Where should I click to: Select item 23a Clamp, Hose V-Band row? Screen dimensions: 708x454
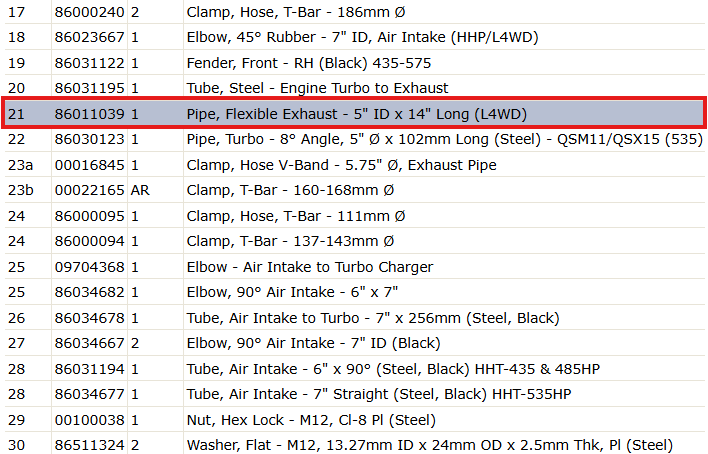pyautogui.click(x=354, y=164)
